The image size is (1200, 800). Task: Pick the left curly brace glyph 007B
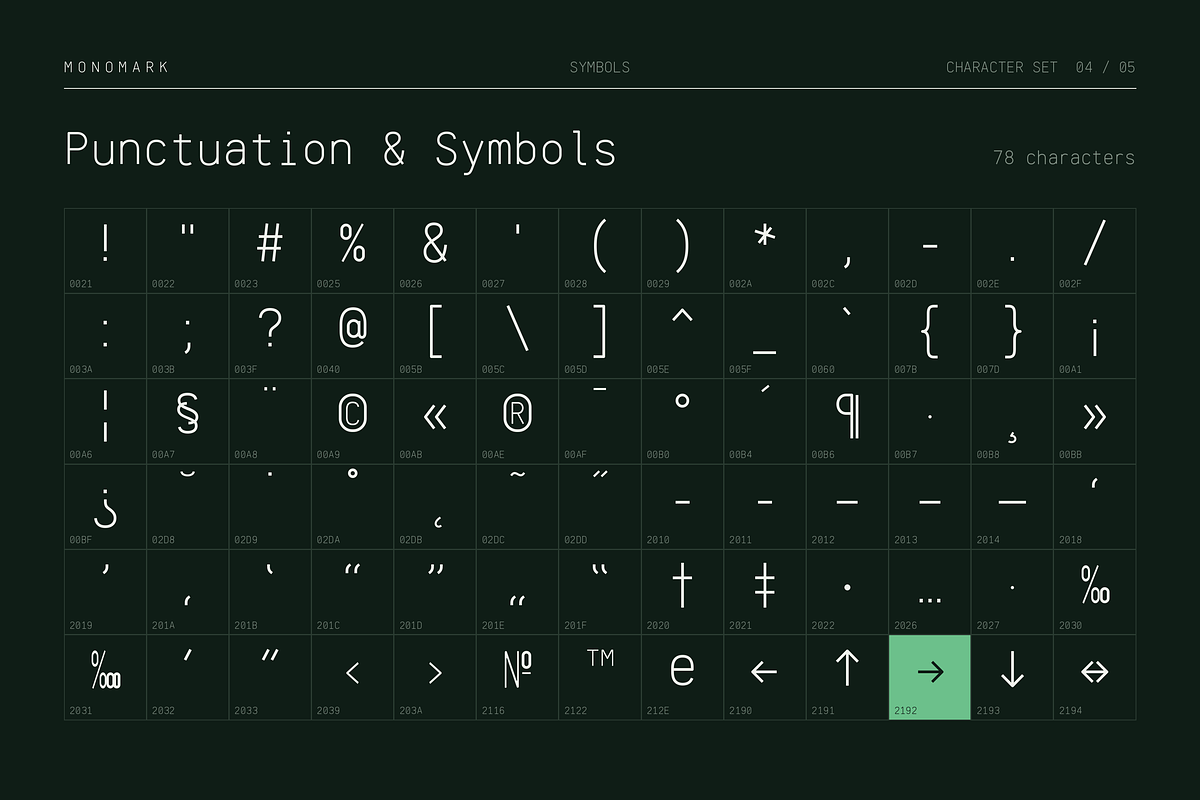929,336
